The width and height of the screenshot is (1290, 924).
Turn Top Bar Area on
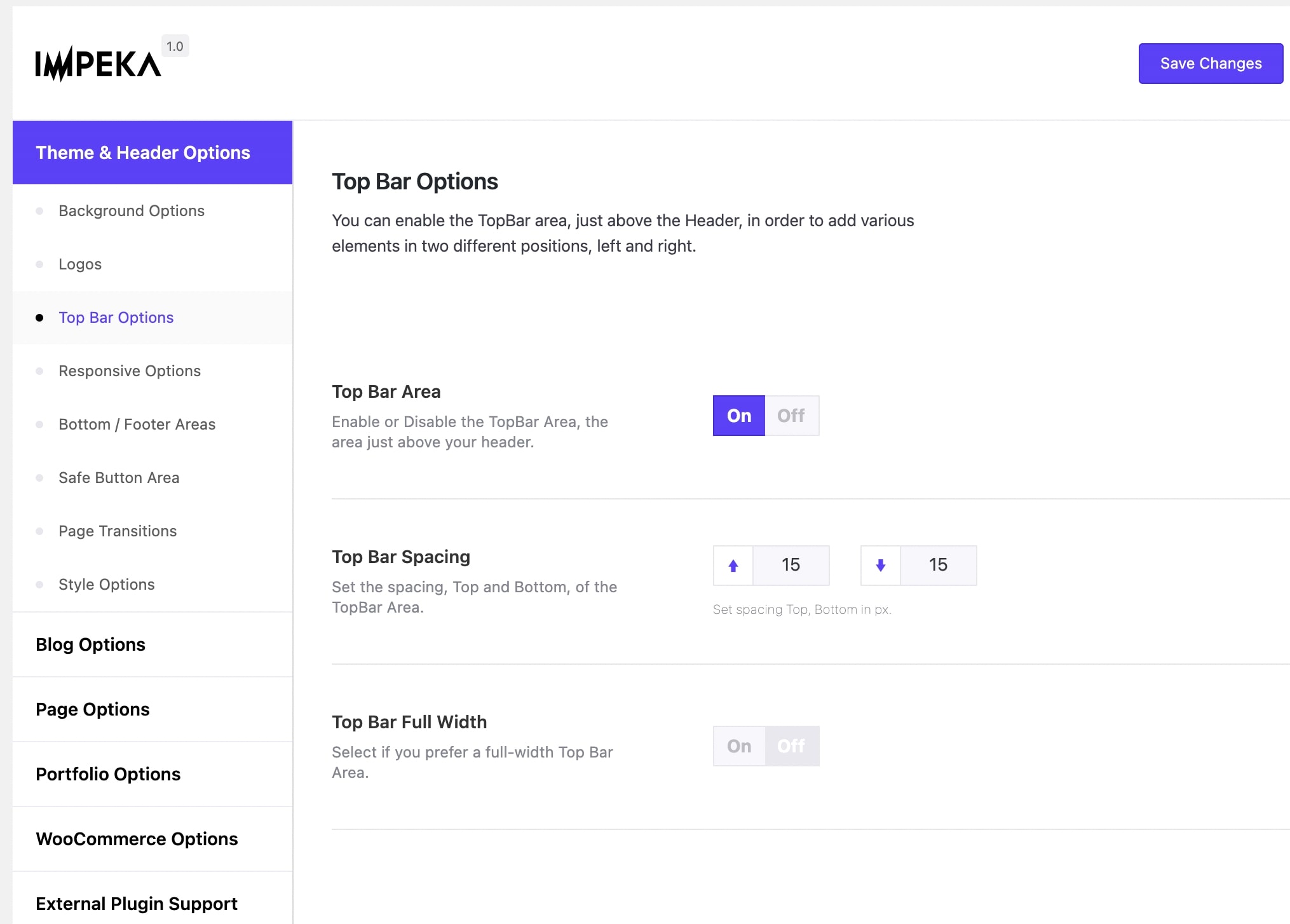point(738,416)
